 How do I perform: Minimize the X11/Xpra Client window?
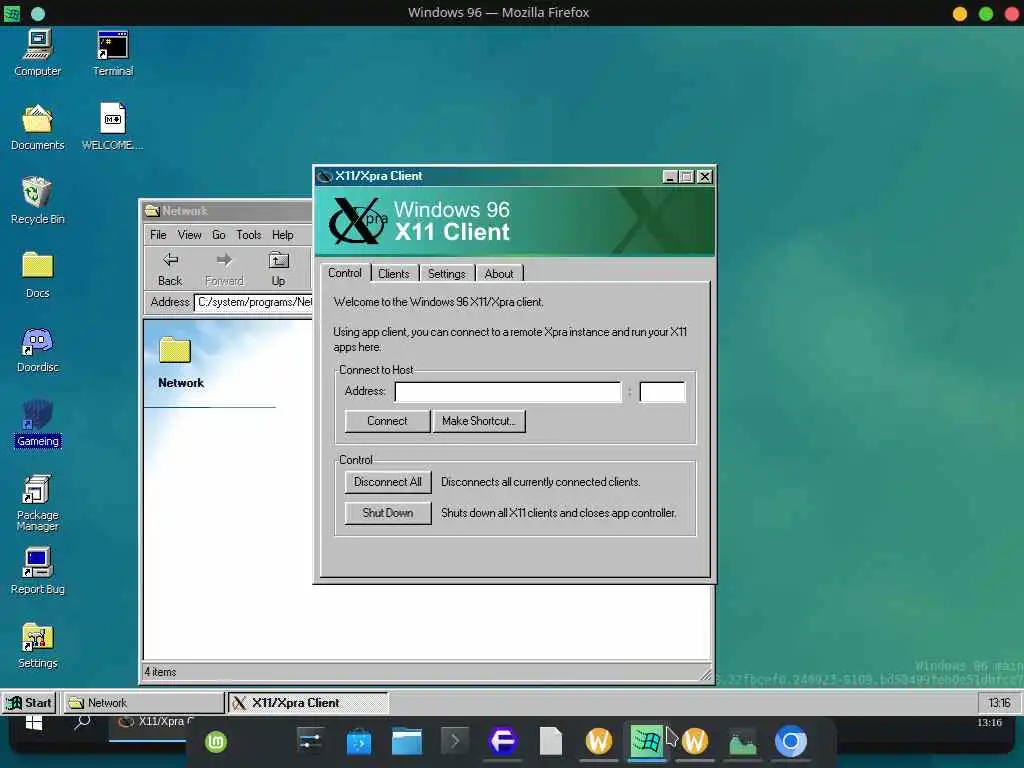coord(669,176)
